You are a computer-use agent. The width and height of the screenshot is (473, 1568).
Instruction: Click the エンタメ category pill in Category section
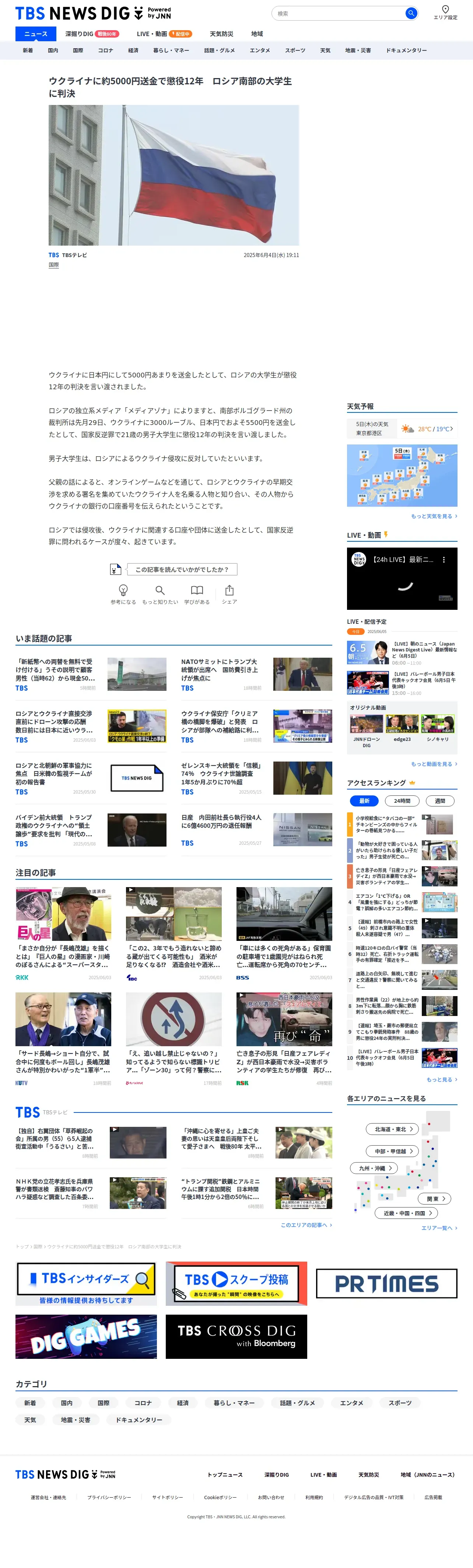pos(351,1403)
